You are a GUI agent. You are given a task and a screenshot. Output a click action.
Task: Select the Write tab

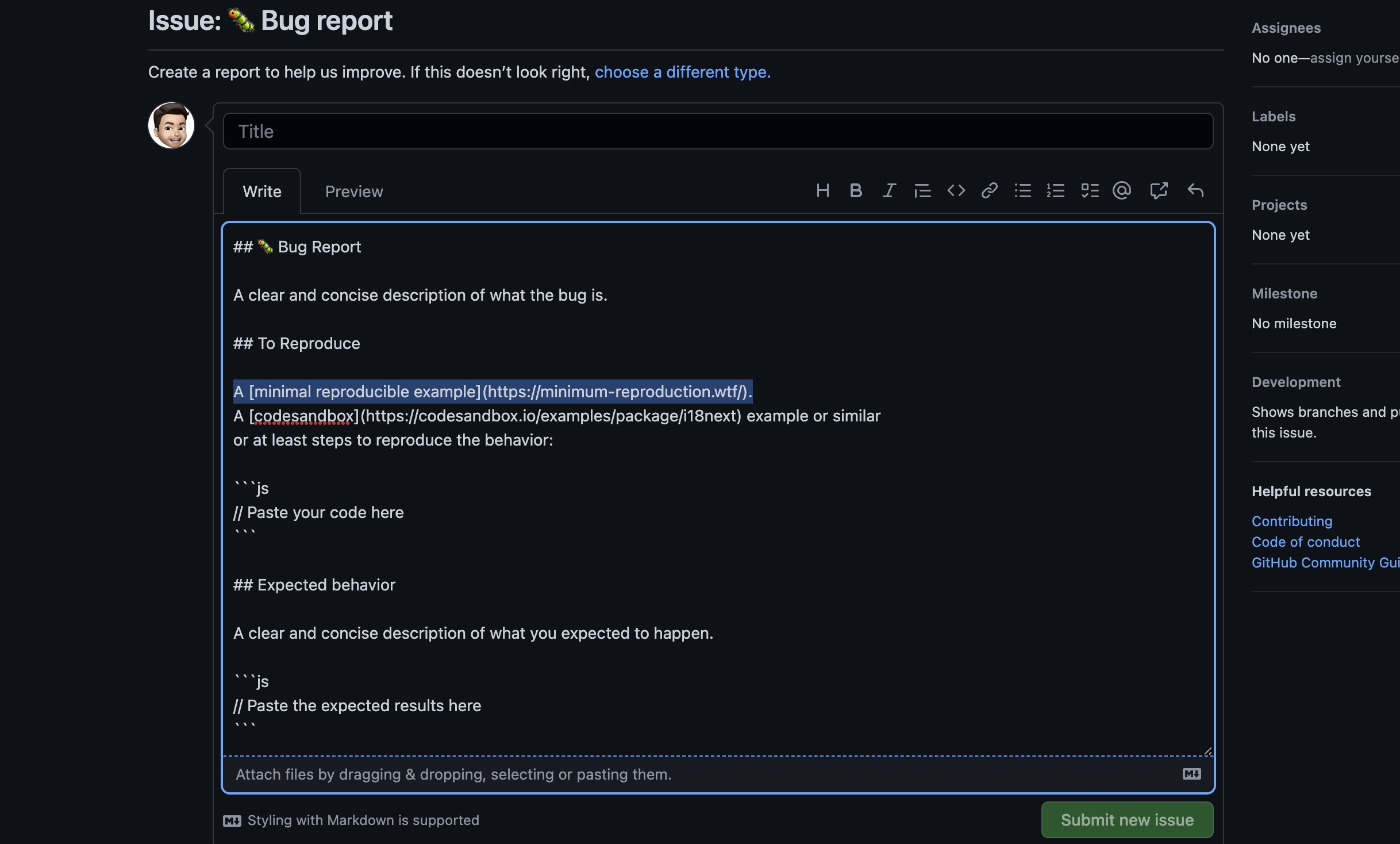[x=262, y=192]
